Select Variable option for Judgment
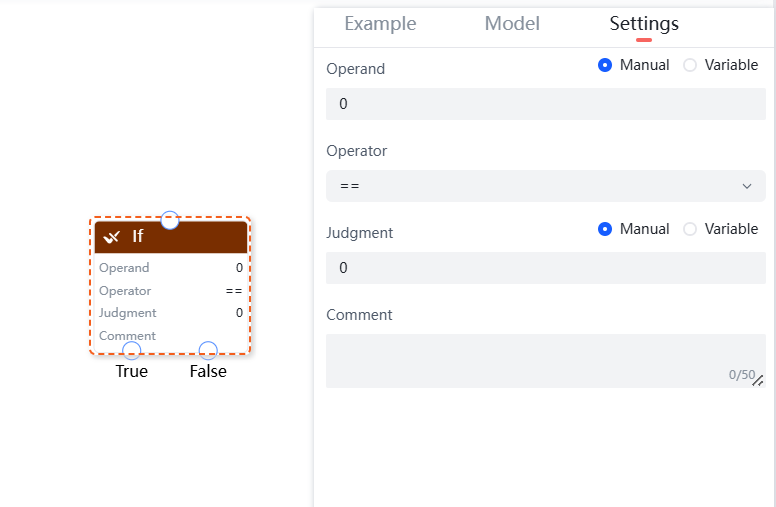 click(x=690, y=229)
